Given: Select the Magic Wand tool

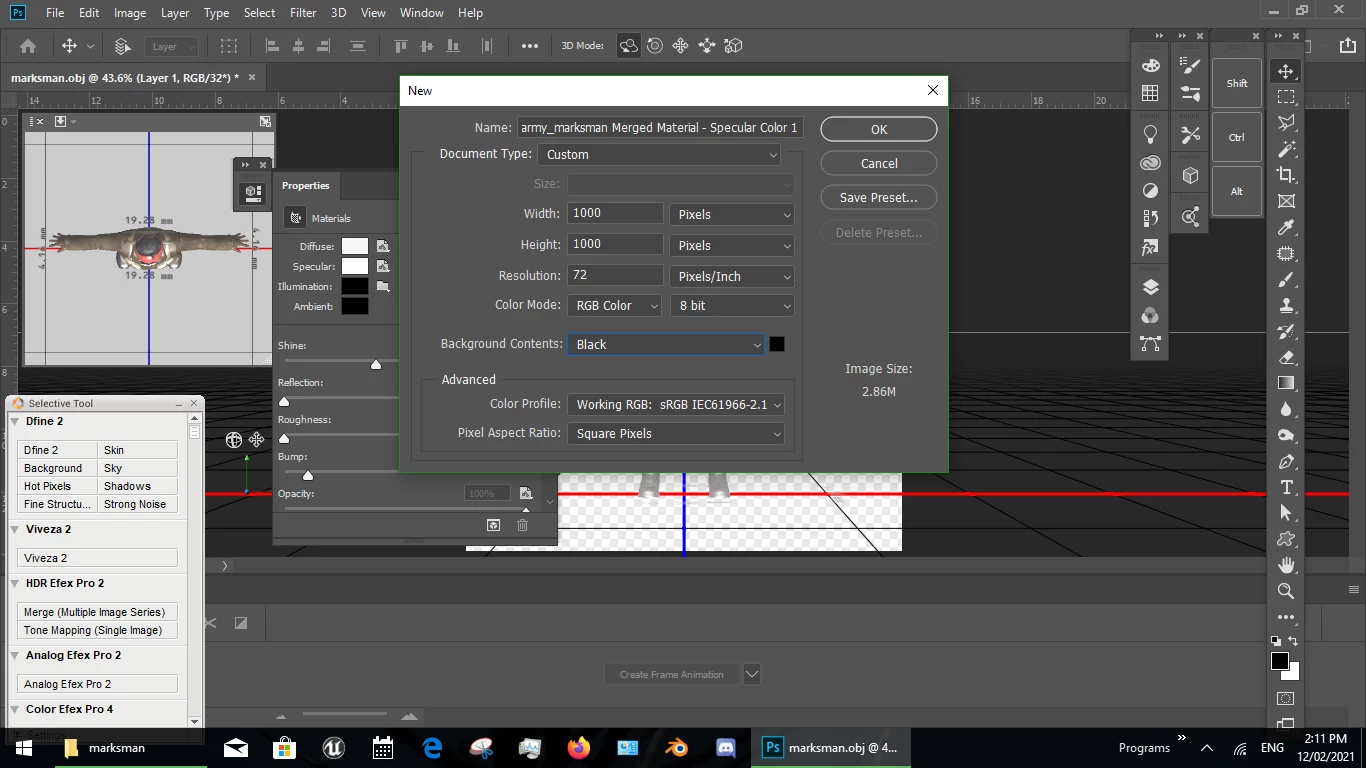Looking at the screenshot, I should [x=1286, y=149].
